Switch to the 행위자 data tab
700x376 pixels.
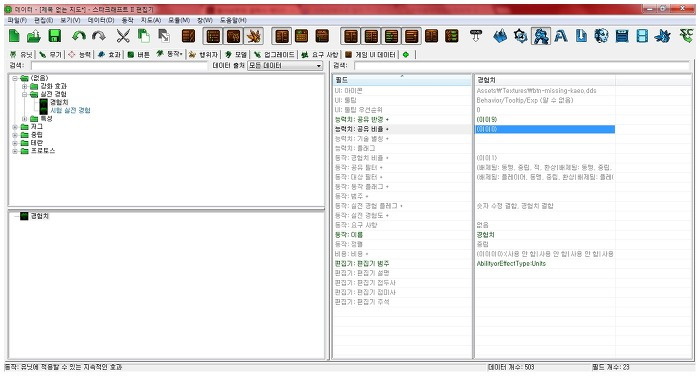(x=203, y=54)
